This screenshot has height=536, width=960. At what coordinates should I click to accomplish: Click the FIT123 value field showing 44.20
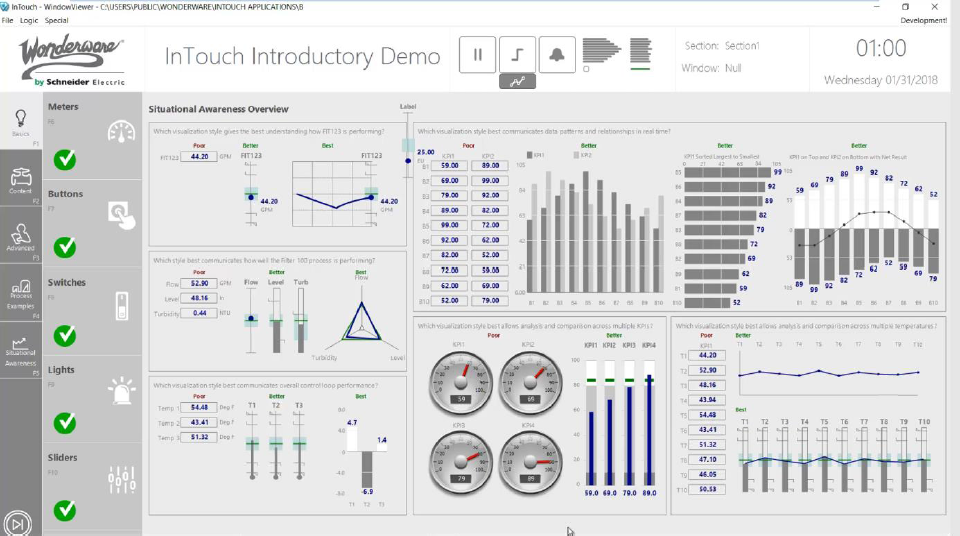pyautogui.click(x=198, y=157)
